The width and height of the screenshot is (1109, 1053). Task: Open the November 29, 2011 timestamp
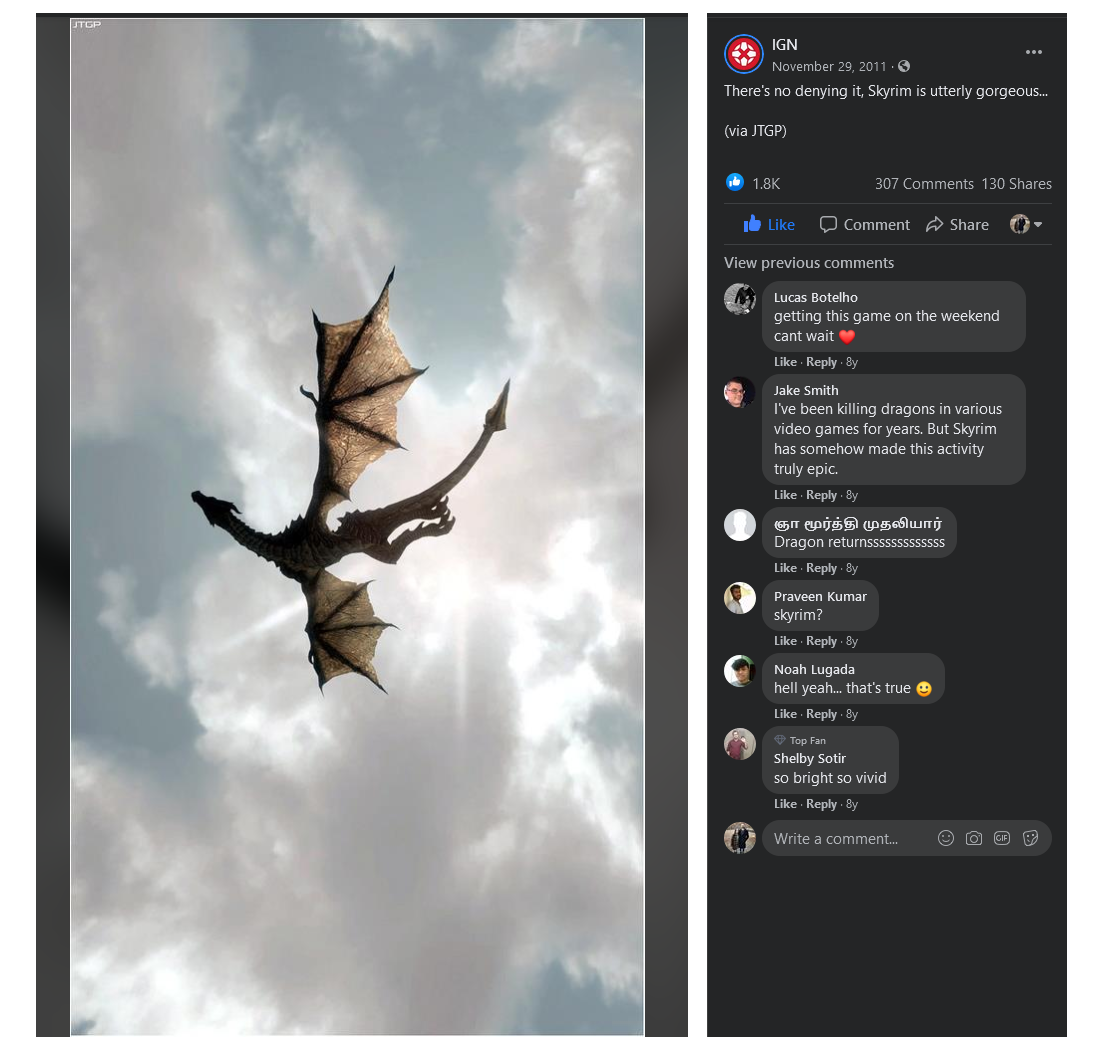[x=829, y=66]
